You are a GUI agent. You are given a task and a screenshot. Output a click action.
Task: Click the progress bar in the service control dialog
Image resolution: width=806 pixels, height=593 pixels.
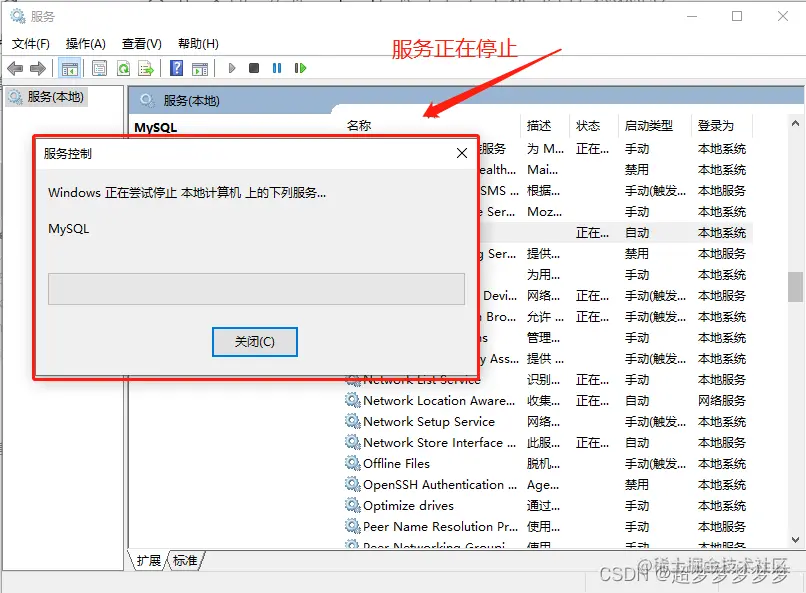tap(256, 289)
